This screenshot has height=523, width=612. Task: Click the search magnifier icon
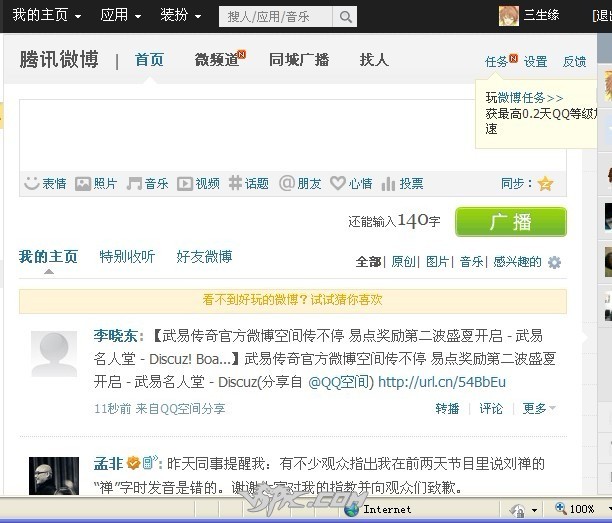(345, 16)
